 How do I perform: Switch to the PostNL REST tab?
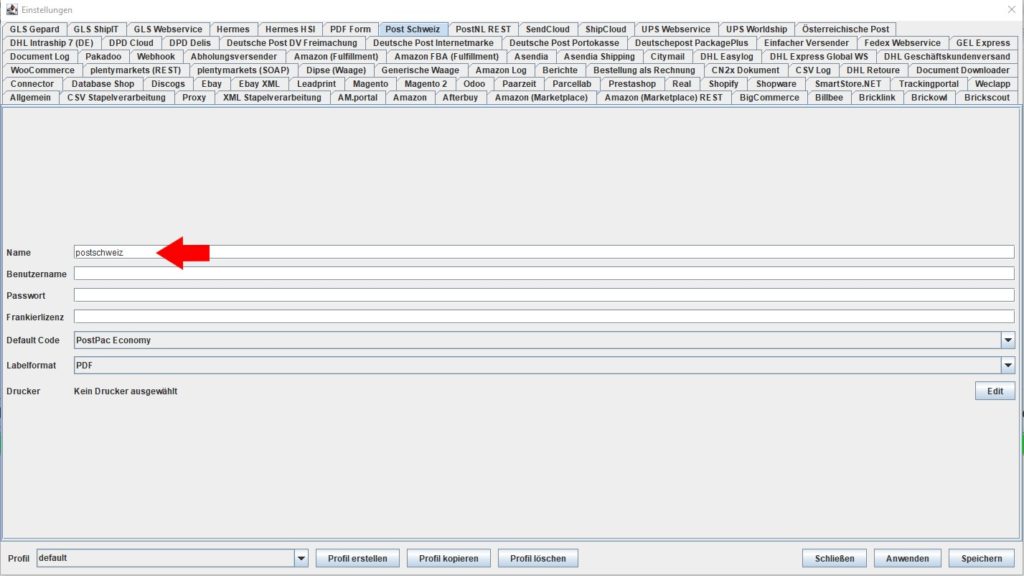[x=483, y=29]
